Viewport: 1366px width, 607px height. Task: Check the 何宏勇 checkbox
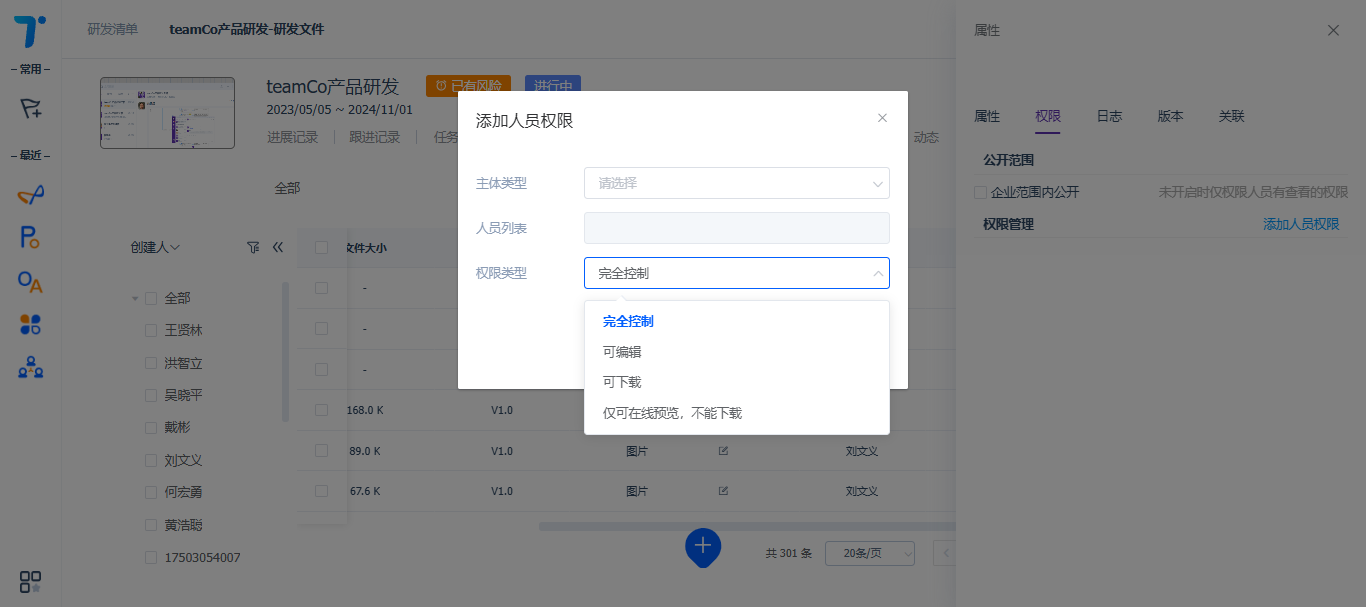coord(151,492)
